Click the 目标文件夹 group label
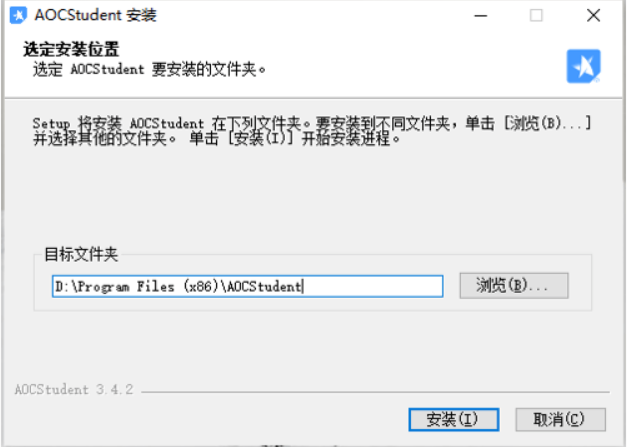The height and width of the screenshot is (447, 627). pos(81,254)
